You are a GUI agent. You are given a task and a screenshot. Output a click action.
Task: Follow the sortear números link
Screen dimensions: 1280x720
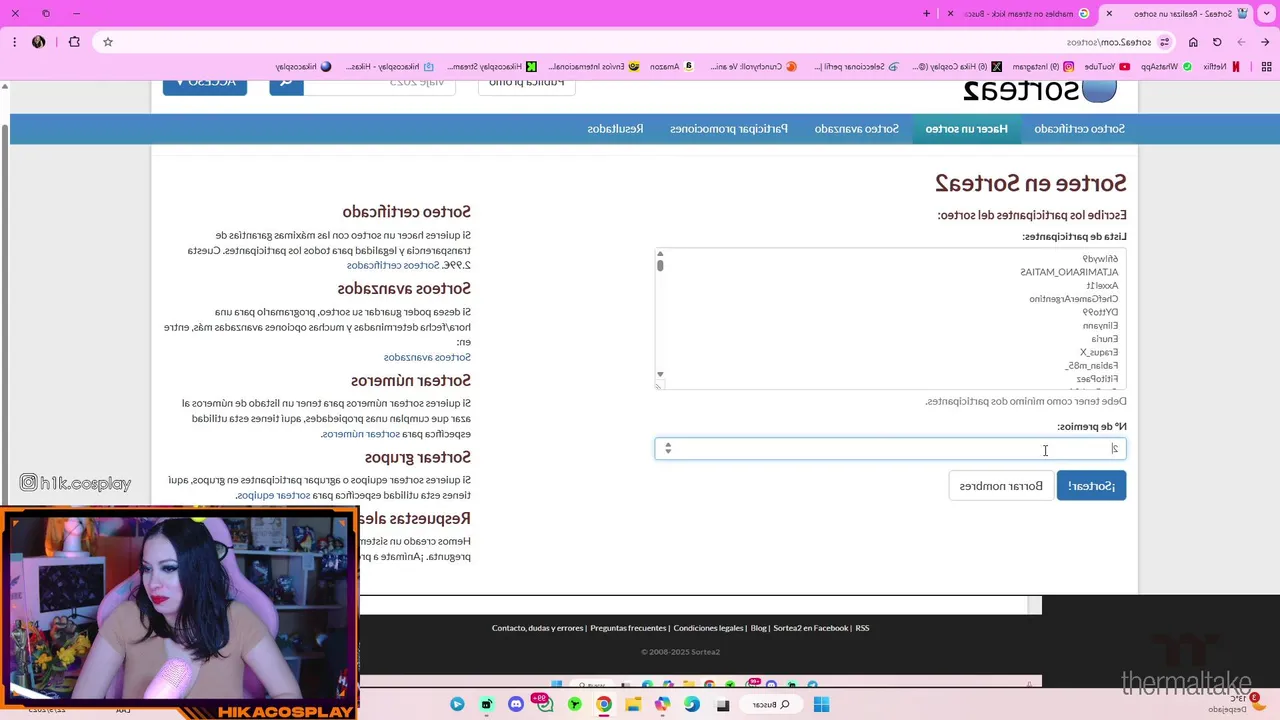(360, 434)
